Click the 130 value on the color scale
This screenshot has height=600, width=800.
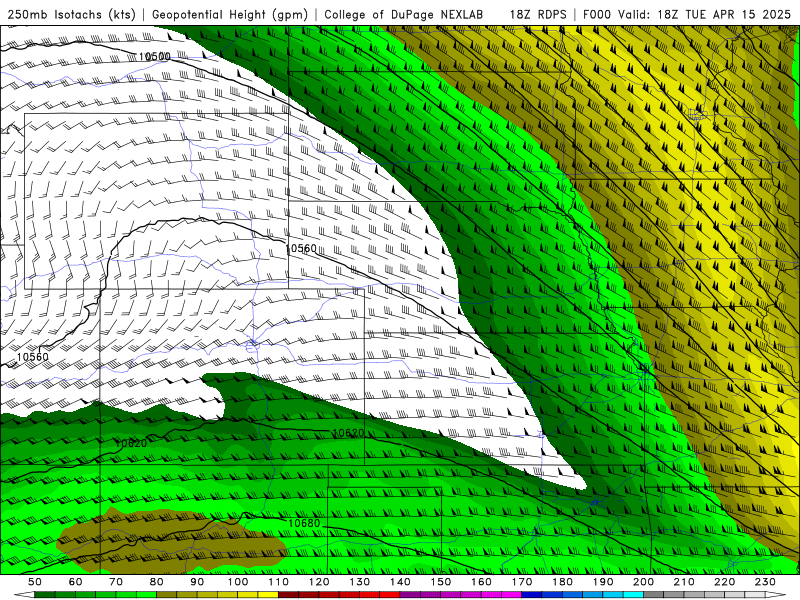coord(360,582)
